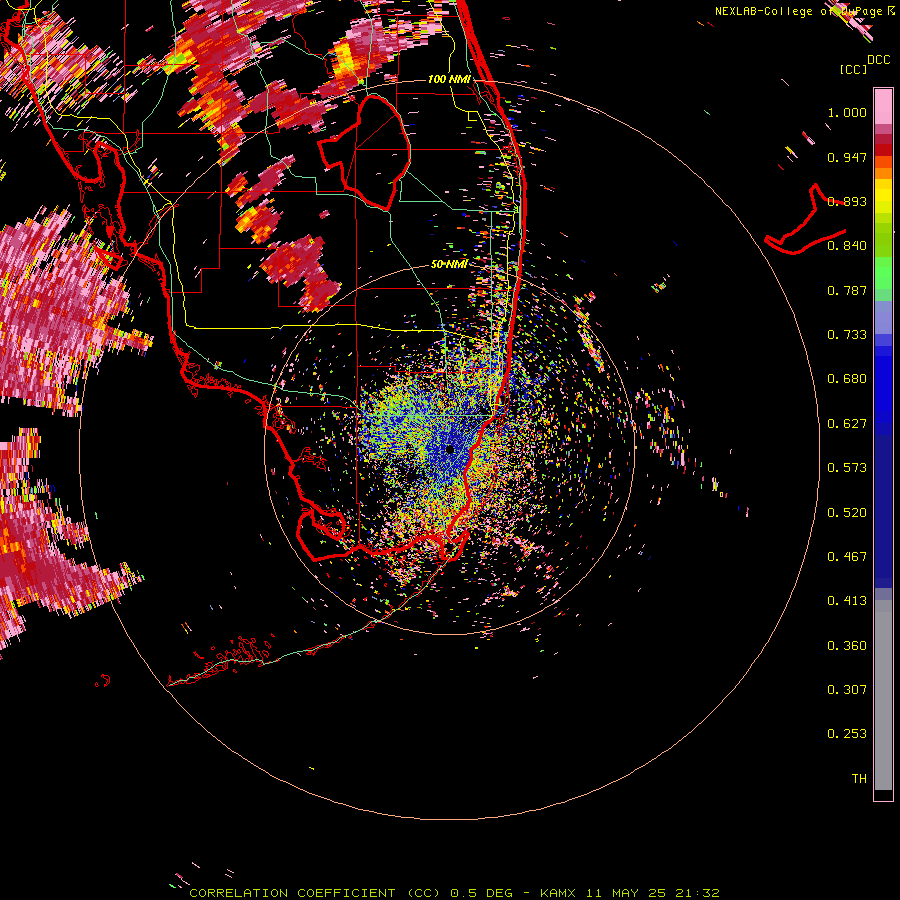The image size is (900, 900).
Task: Select the 0.307 scale value
Action: (x=847, y=690)
